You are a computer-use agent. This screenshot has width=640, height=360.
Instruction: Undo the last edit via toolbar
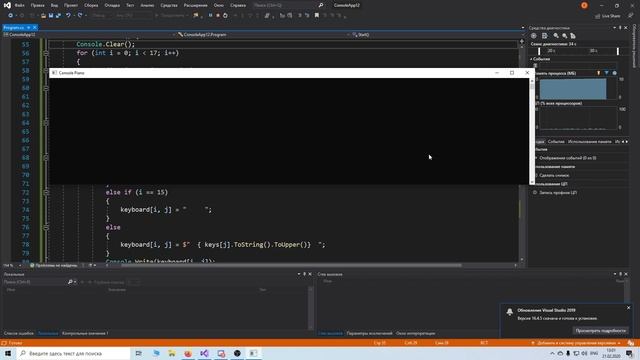[x=68, y=16]
